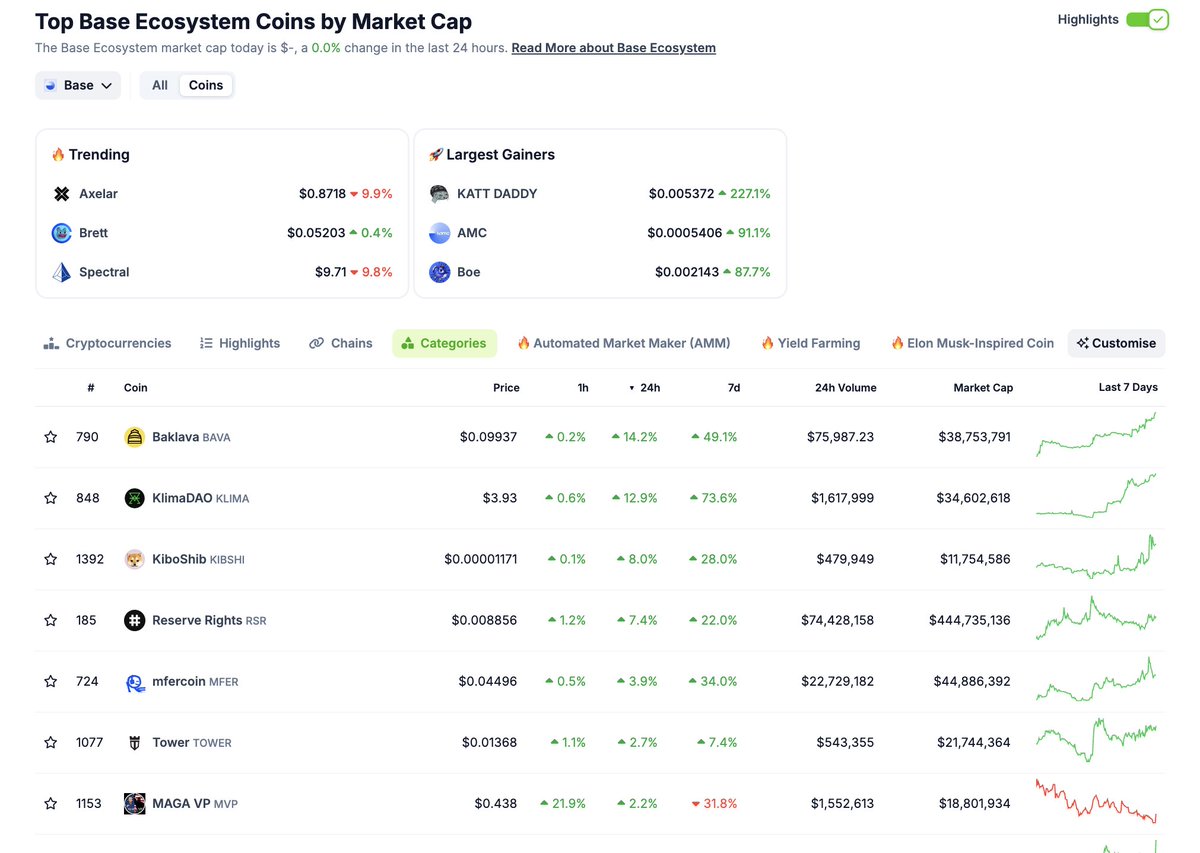The image size is (1200, 853).
Task: Click Brett's $0.05203 price in Trending
Action: 316,233
